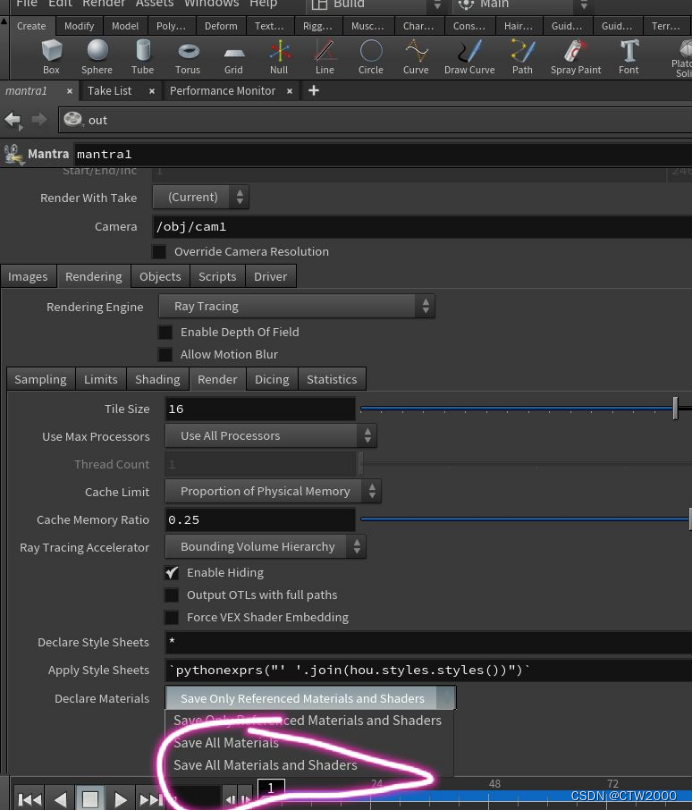Go forward in network path

tap(39, 120)
